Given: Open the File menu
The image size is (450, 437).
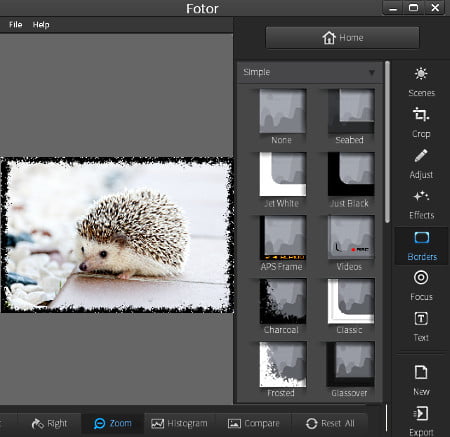Looking at the screenshot, I should pyautogui.click(x=15, y=25).
